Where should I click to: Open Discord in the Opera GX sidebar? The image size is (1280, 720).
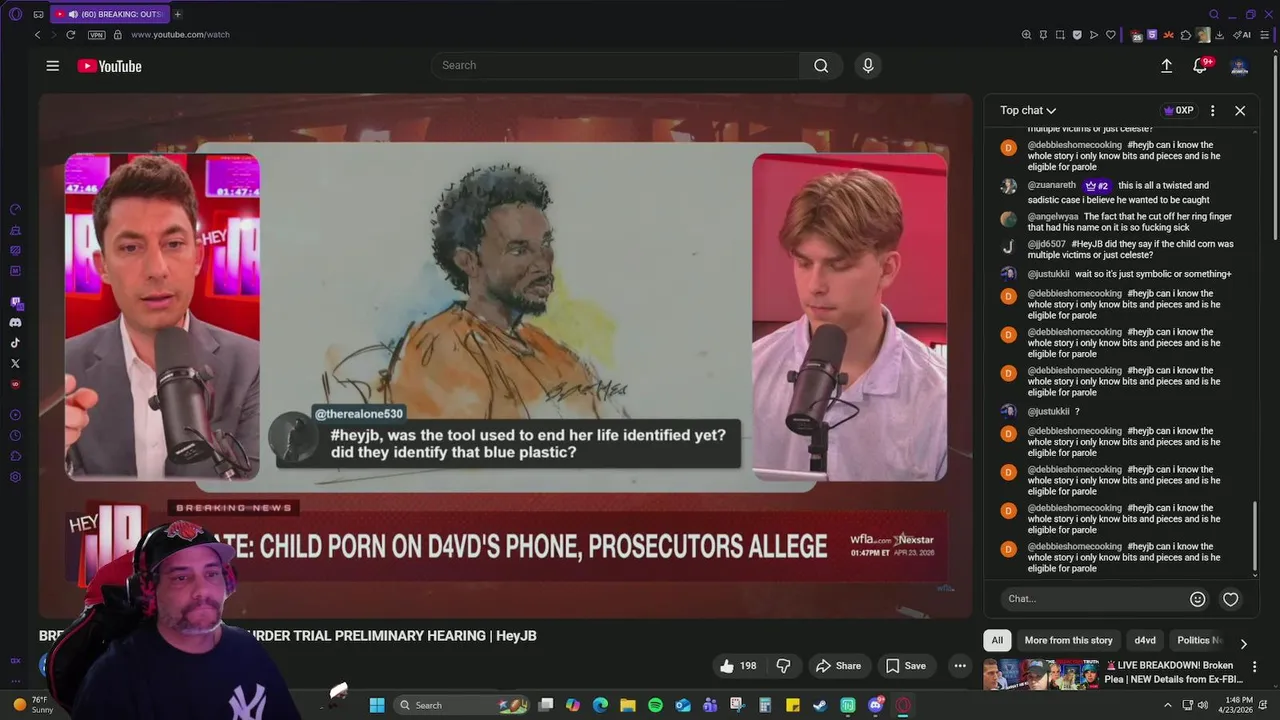15,323
